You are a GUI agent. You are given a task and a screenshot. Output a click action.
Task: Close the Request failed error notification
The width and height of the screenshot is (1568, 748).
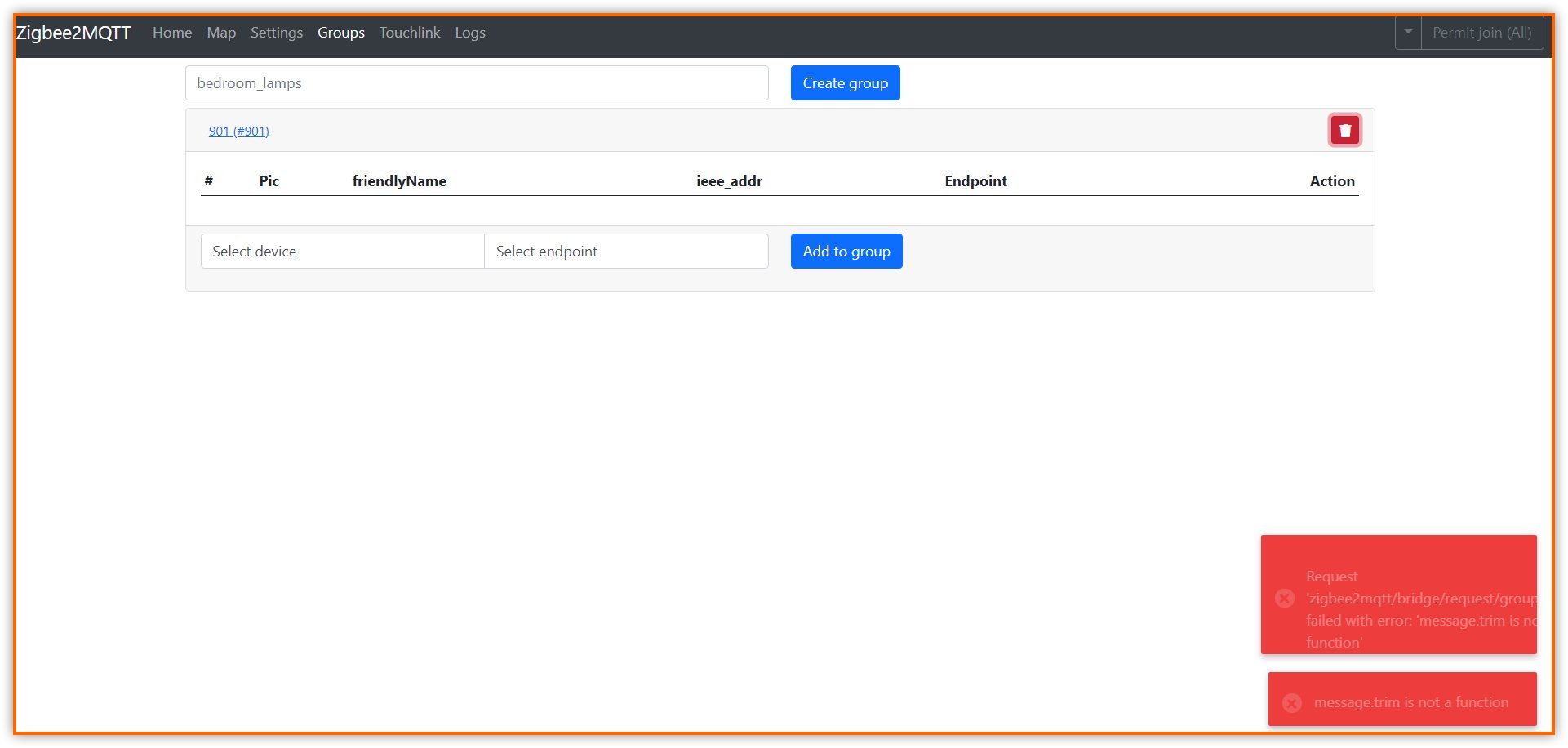(x=1397, y=594)
